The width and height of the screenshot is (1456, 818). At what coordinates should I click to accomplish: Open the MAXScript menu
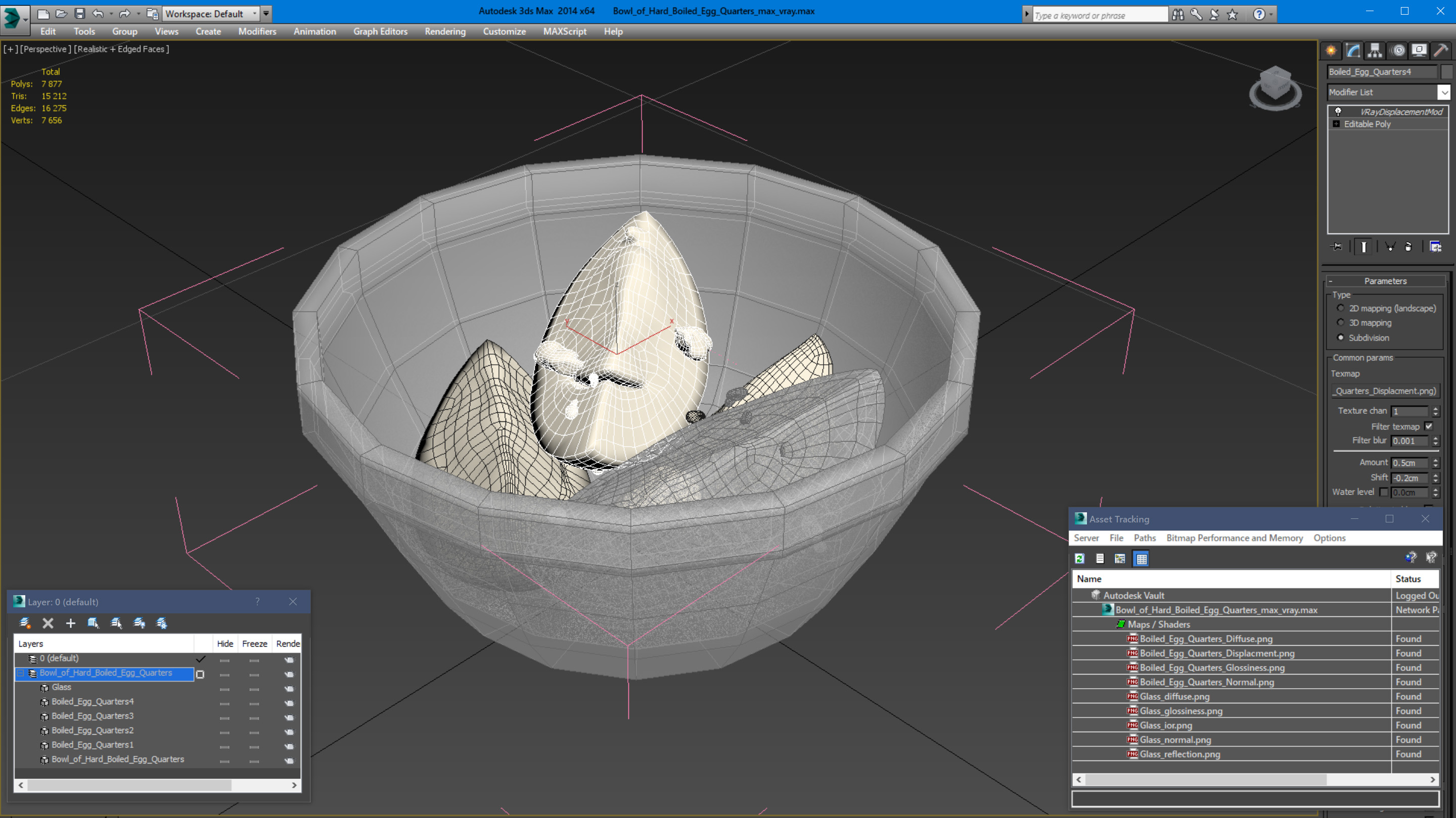pos(564,32)
